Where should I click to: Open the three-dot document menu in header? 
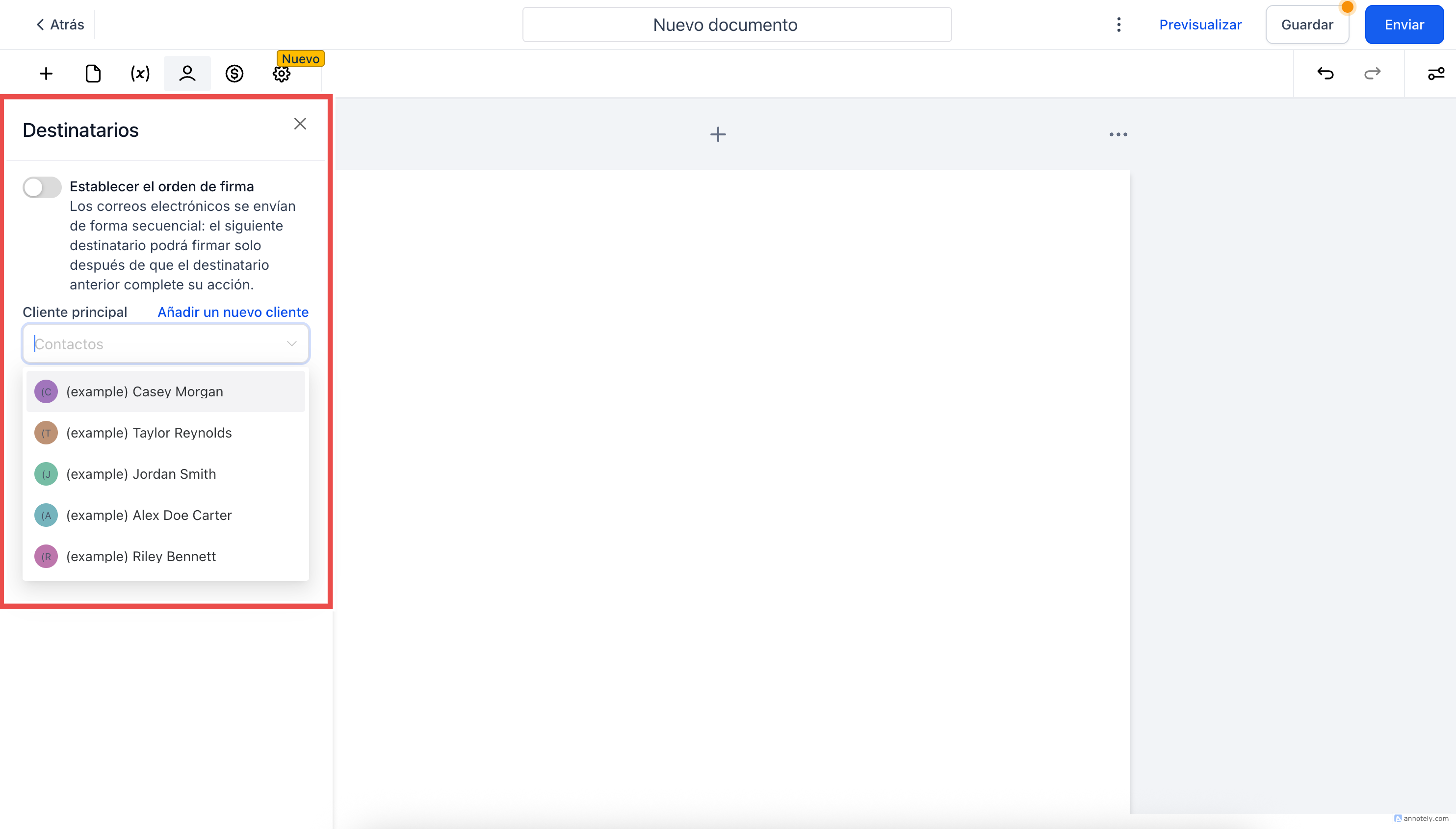click(x=1118, y=25)
